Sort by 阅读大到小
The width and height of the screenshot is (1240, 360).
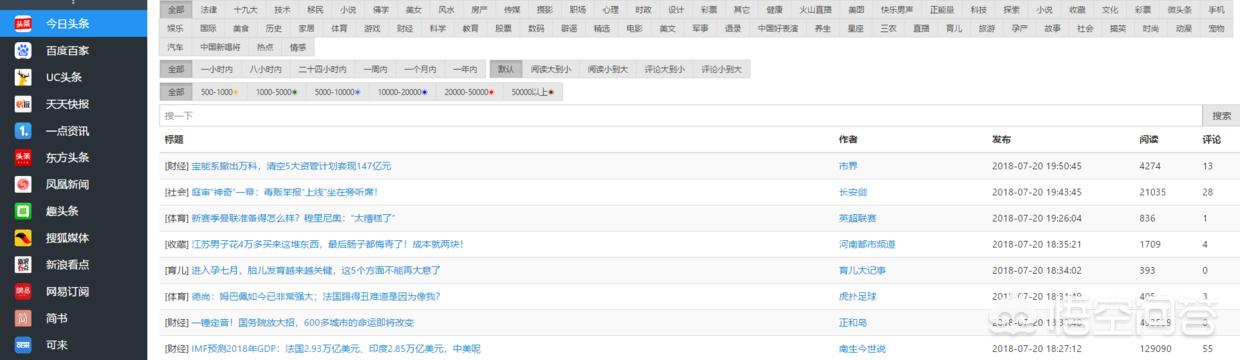(x=551, y=70)
